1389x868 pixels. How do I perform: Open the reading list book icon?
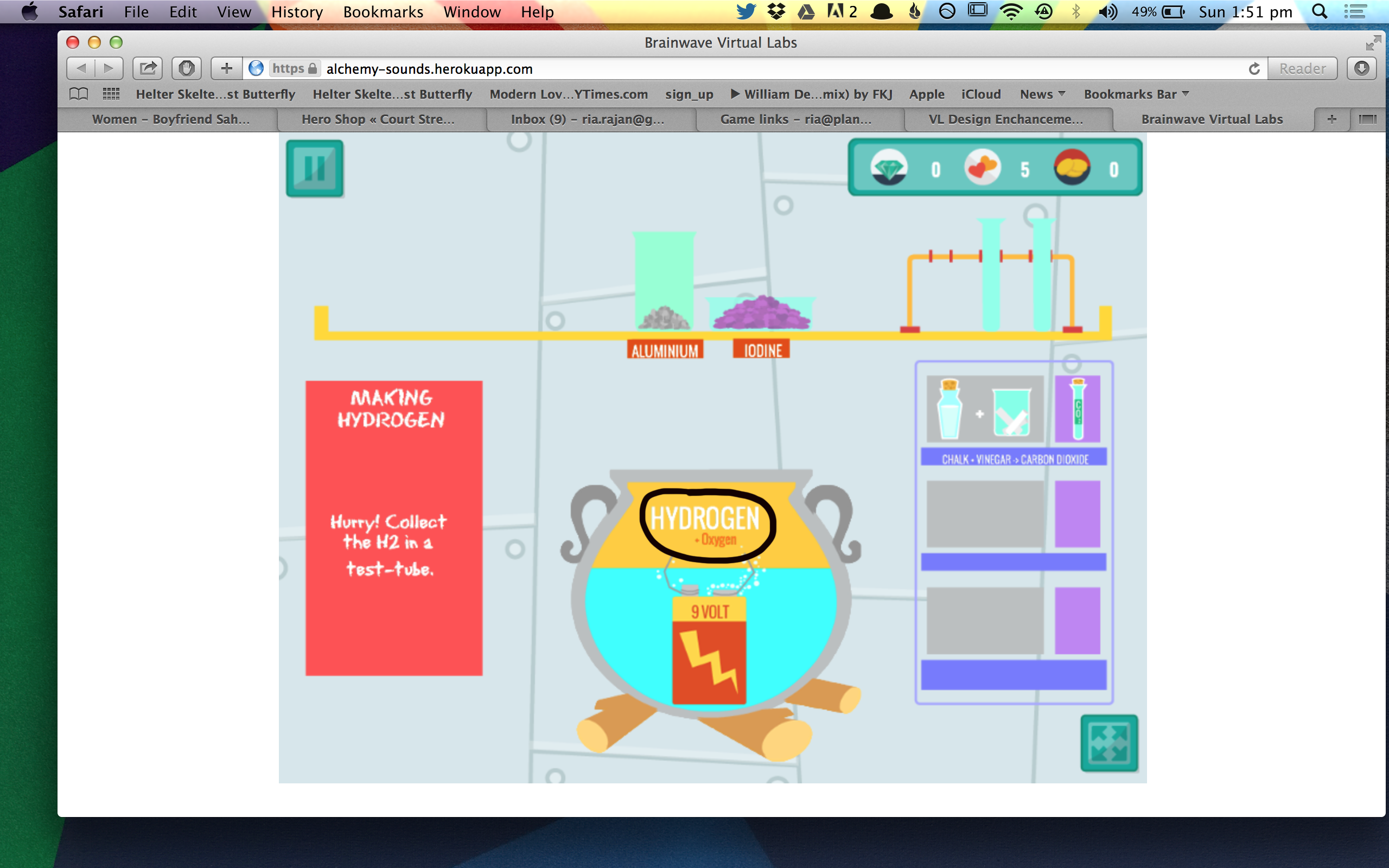[x=79, y=93]
